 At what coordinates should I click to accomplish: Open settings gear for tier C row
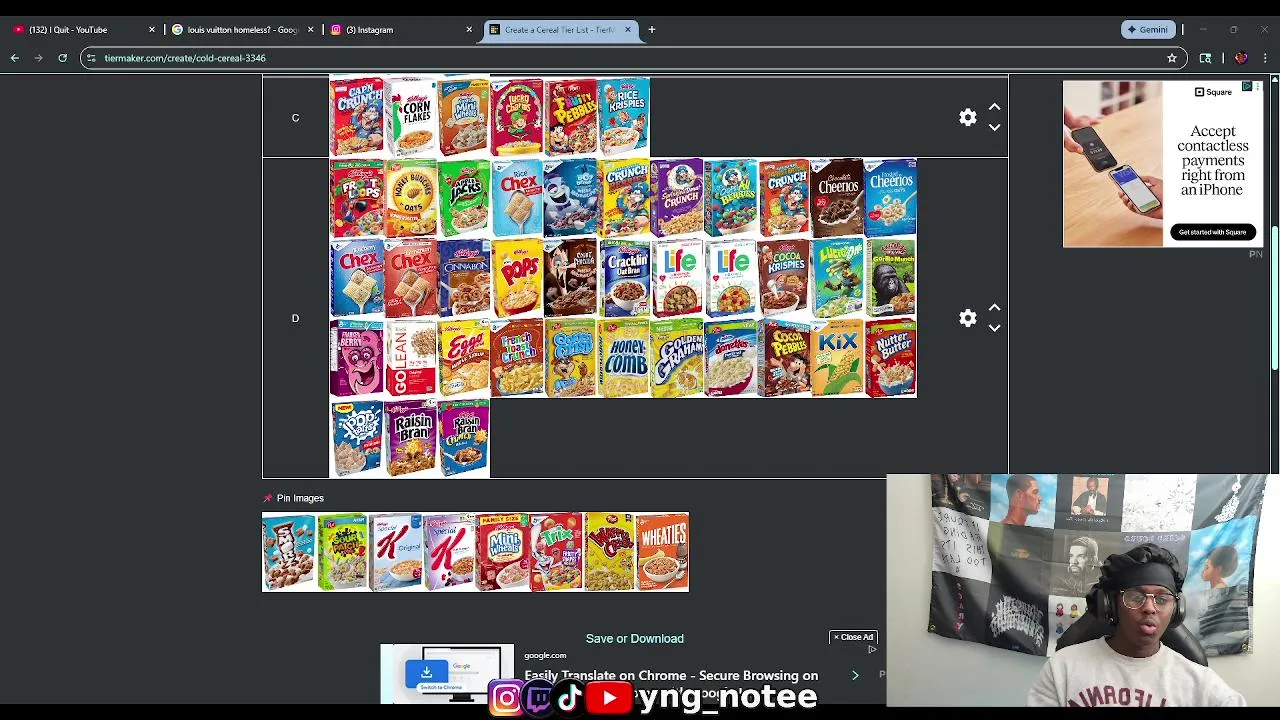[967, 118]
